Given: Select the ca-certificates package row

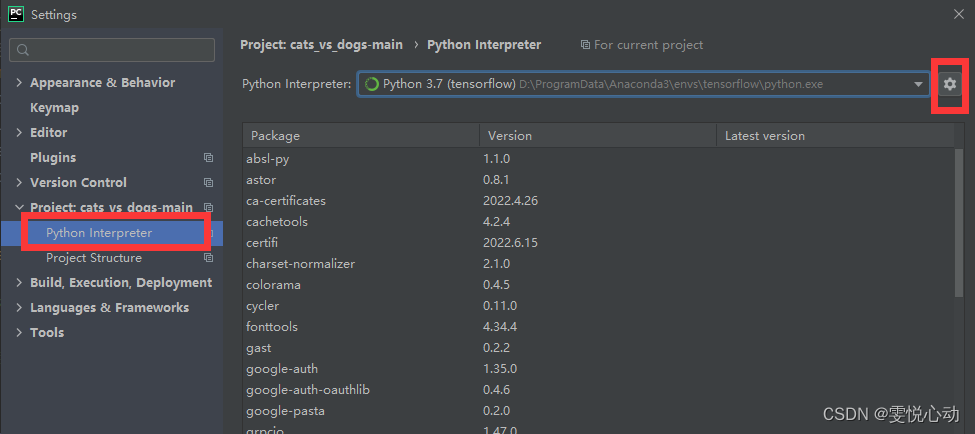Looking at the screenshot, I should point(598,201).
